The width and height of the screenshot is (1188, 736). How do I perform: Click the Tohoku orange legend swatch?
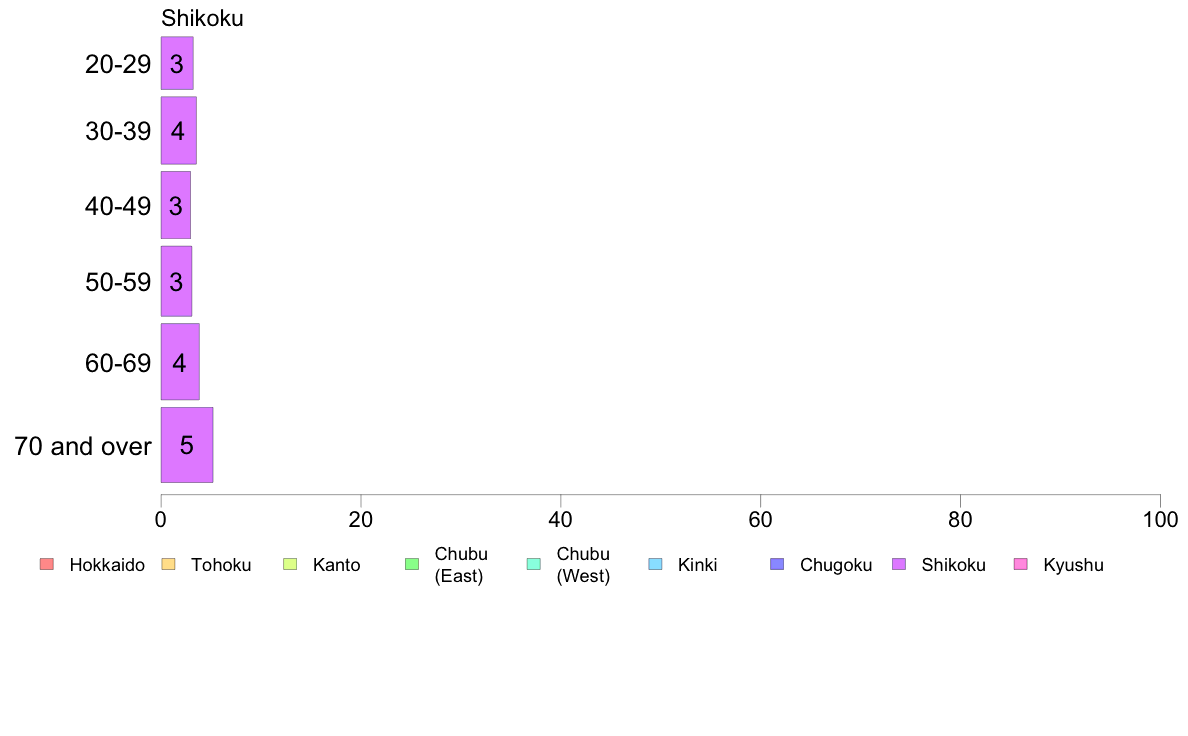click(168, 564)
